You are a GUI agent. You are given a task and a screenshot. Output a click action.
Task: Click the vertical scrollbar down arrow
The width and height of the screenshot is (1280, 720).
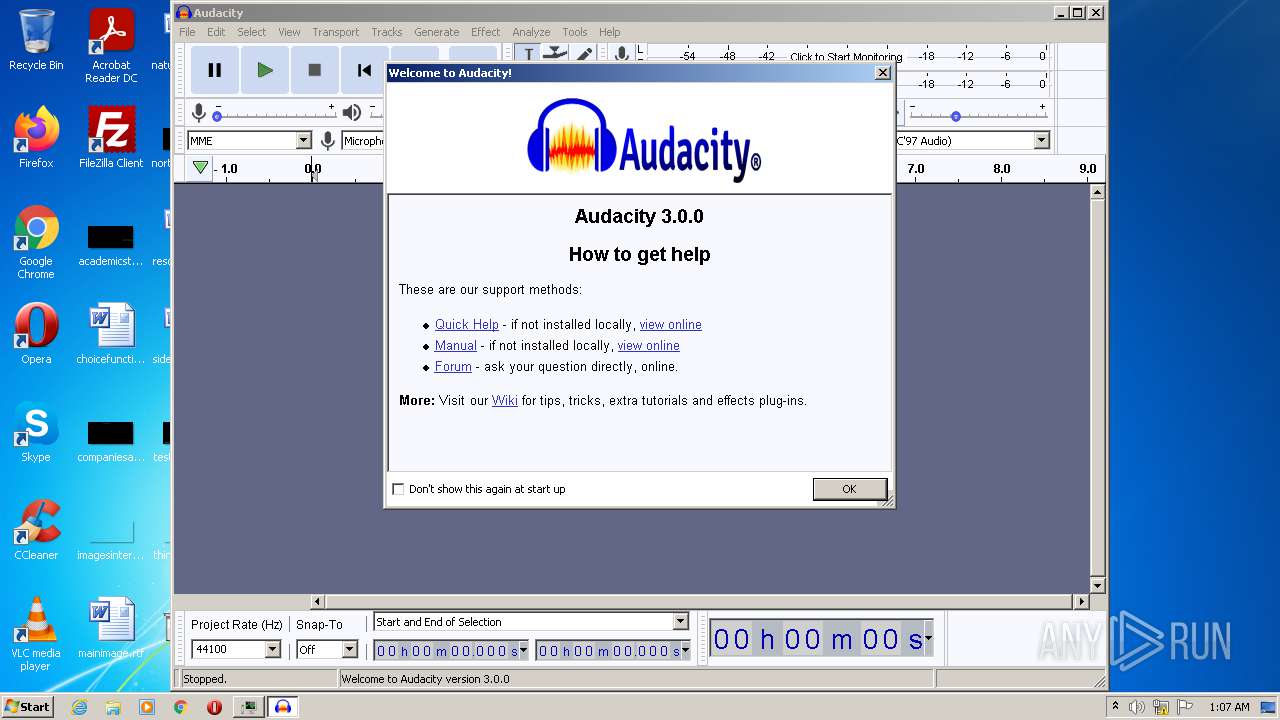[x=1097, y=586]
